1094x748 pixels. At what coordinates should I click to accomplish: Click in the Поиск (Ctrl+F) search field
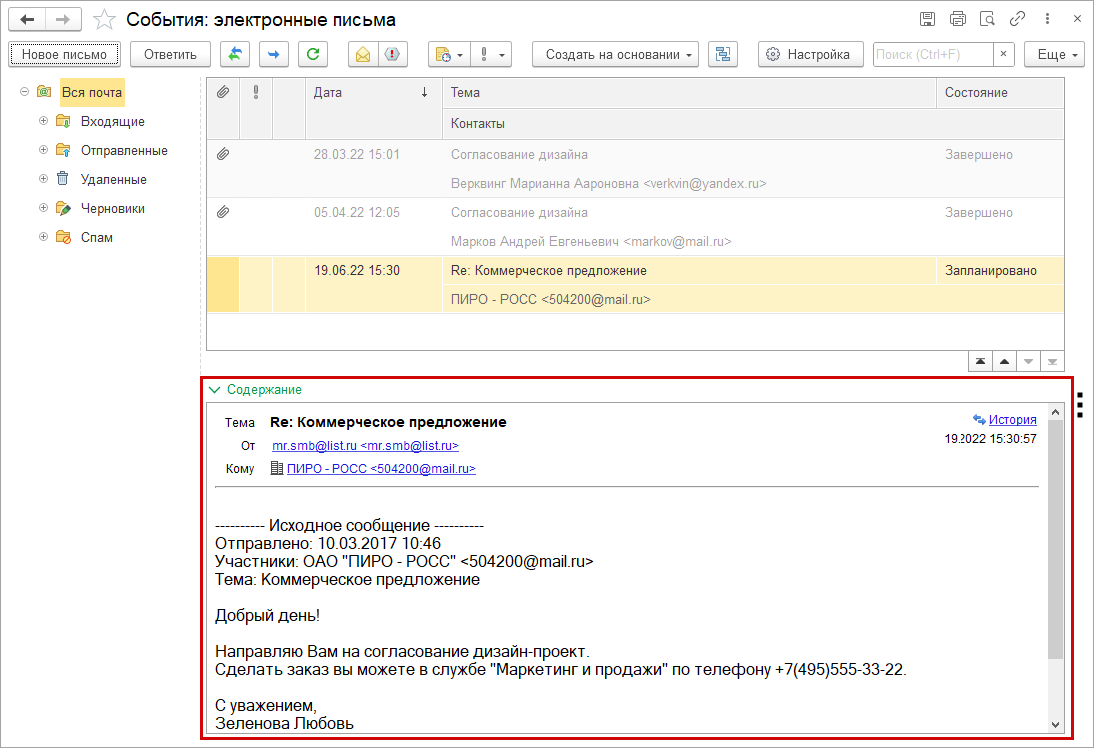tap(933, 54)
